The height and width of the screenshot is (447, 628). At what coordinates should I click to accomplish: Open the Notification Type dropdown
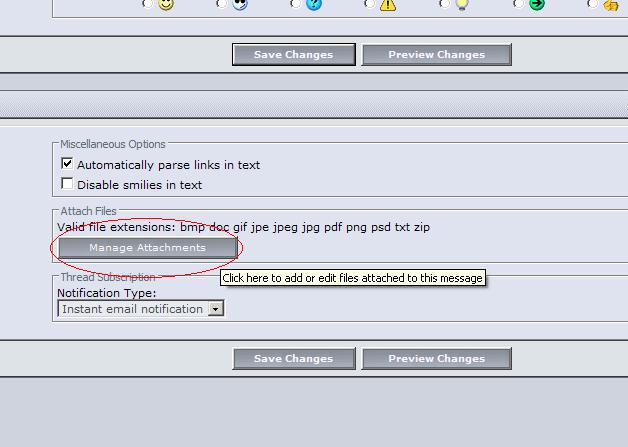(x=141, y=309)
